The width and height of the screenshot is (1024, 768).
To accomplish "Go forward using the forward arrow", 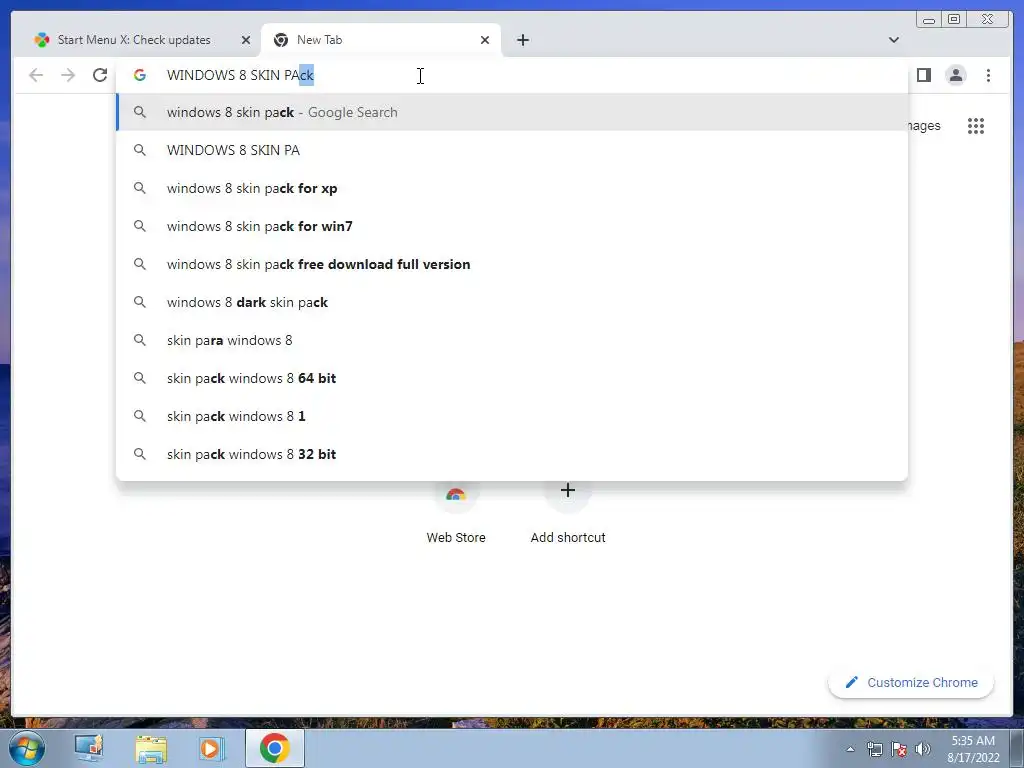I will click(x=68, y=75).
